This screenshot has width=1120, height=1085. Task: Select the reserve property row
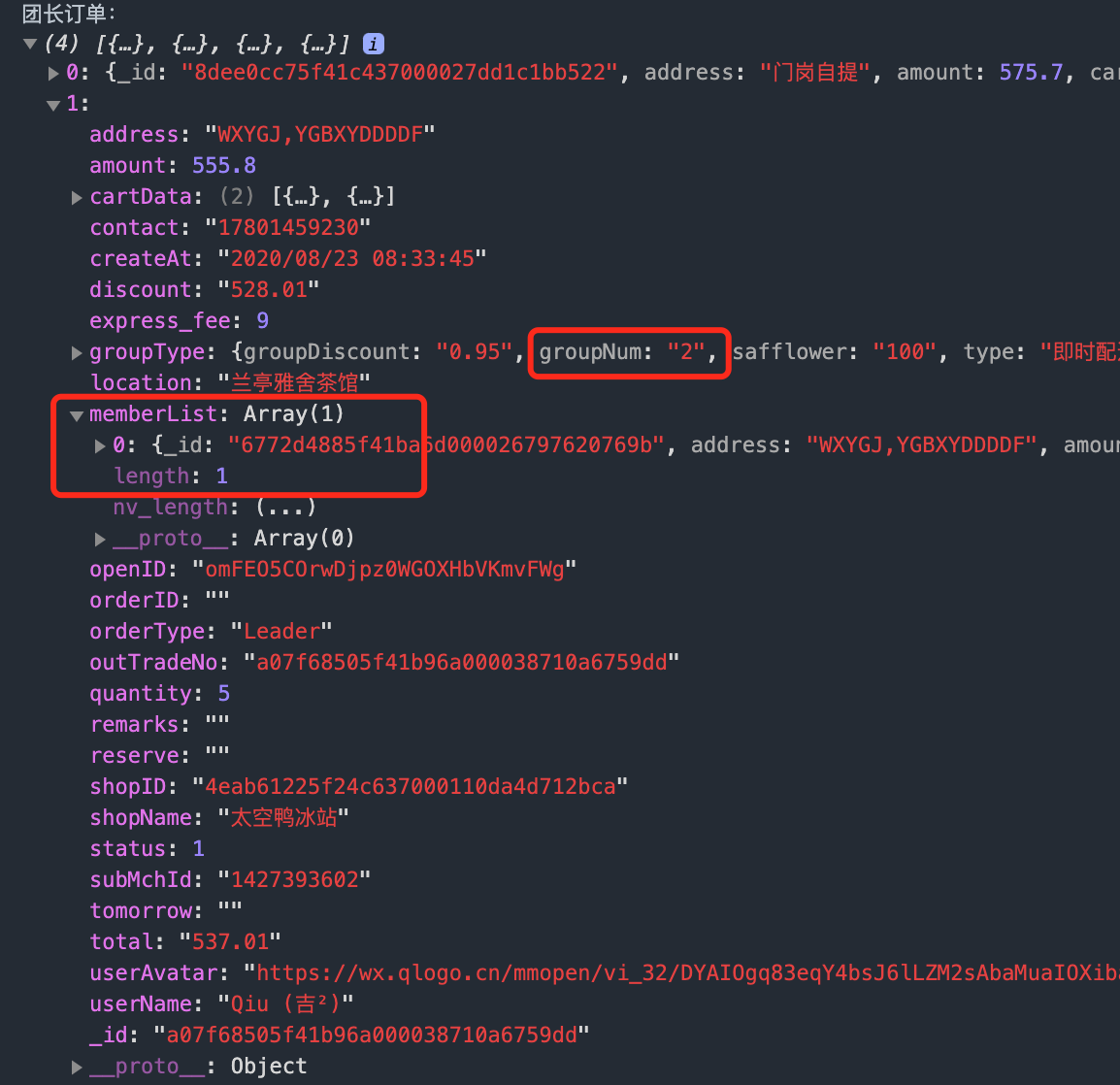tap(159, 756)
